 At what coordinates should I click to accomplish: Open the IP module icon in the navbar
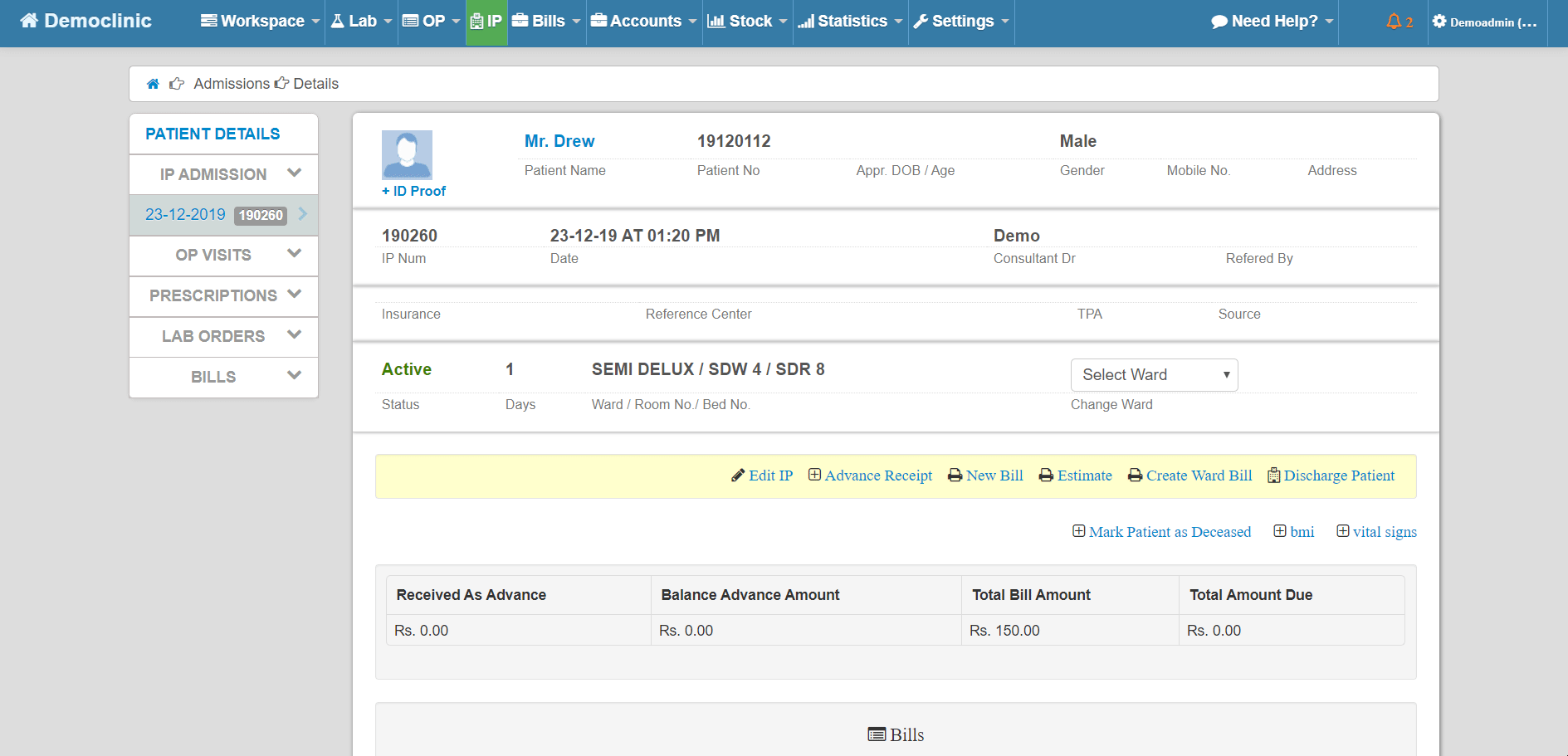pos(486,21)
